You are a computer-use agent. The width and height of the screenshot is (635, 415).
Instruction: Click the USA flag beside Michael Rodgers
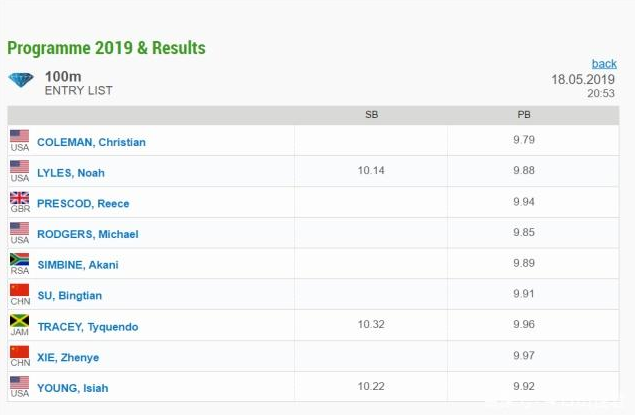click(19, 229)
